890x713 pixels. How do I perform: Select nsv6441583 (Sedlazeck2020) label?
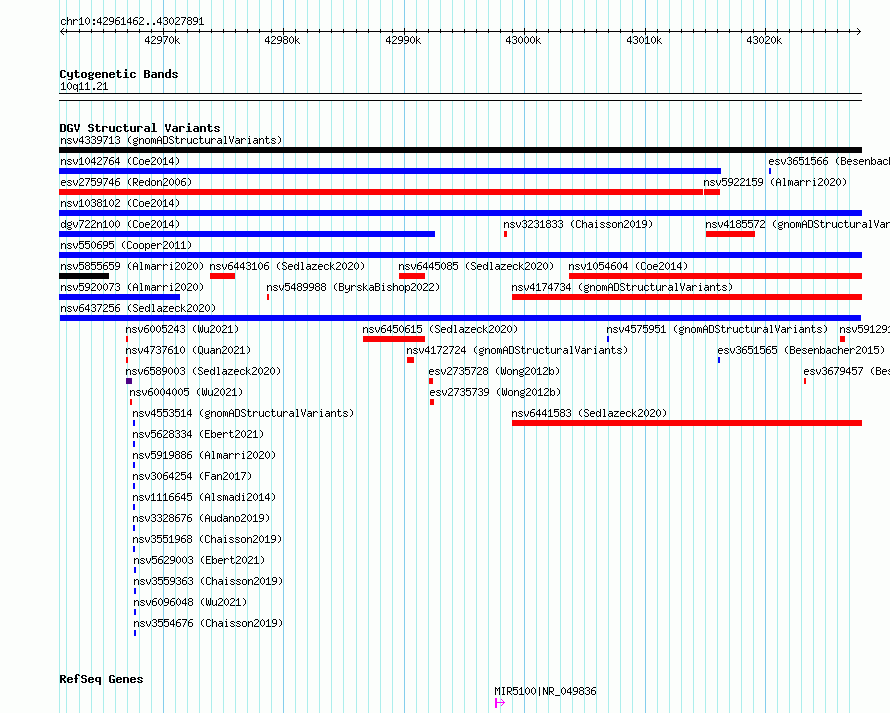coord(589,413)
